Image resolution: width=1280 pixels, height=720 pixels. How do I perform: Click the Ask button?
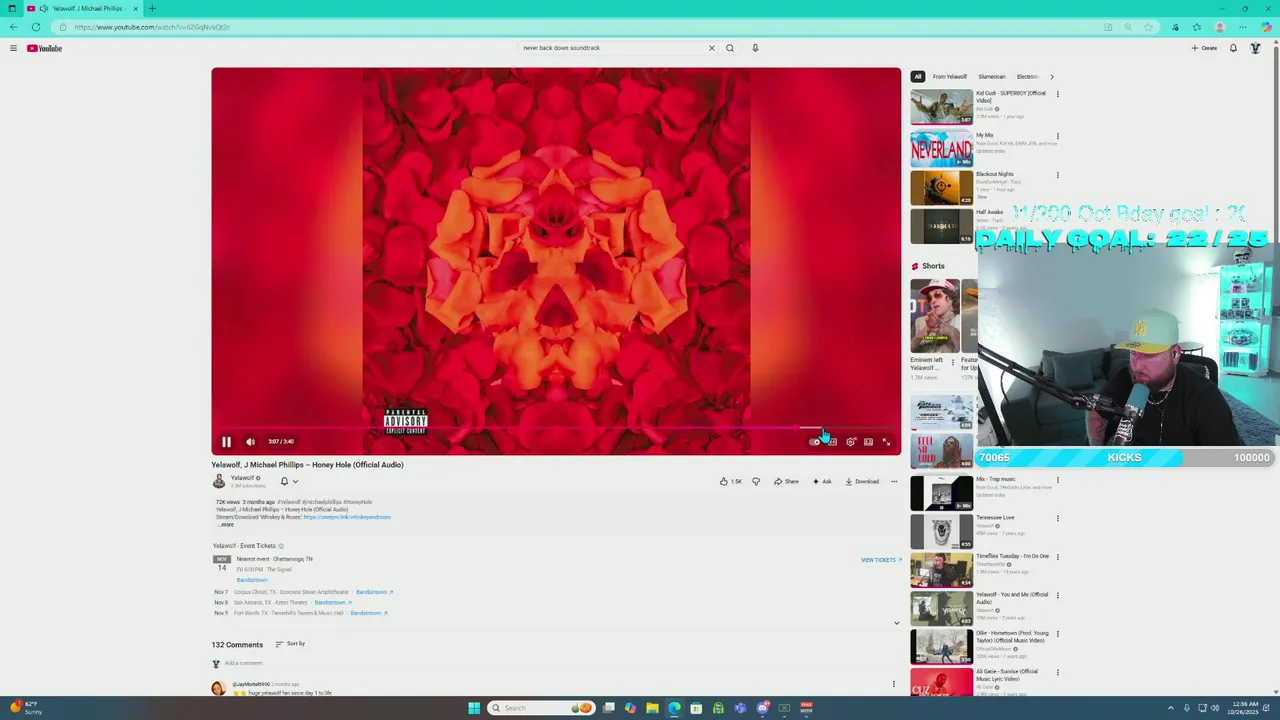[822, 481]
